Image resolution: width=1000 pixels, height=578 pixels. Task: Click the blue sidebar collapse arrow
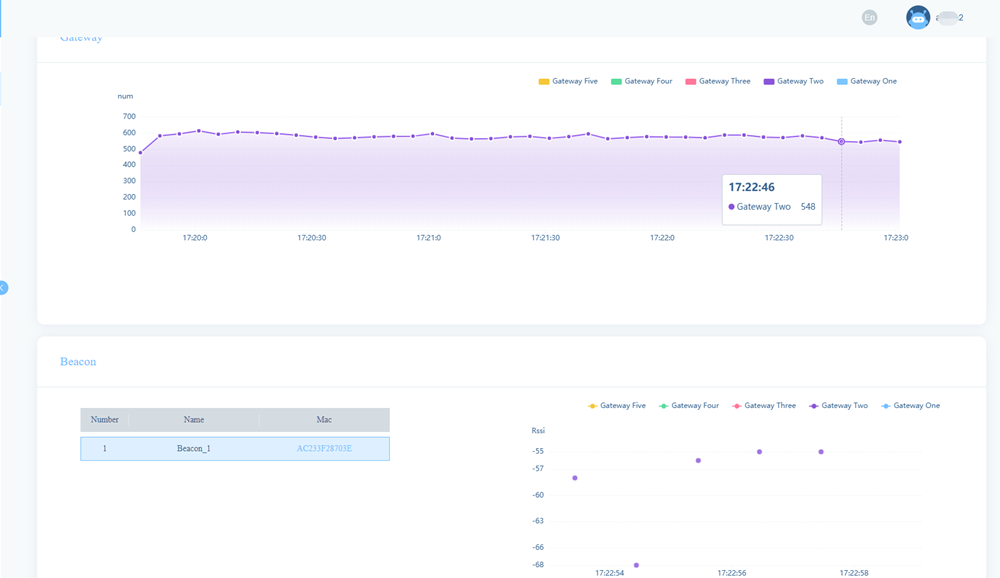tap(3, 287)
